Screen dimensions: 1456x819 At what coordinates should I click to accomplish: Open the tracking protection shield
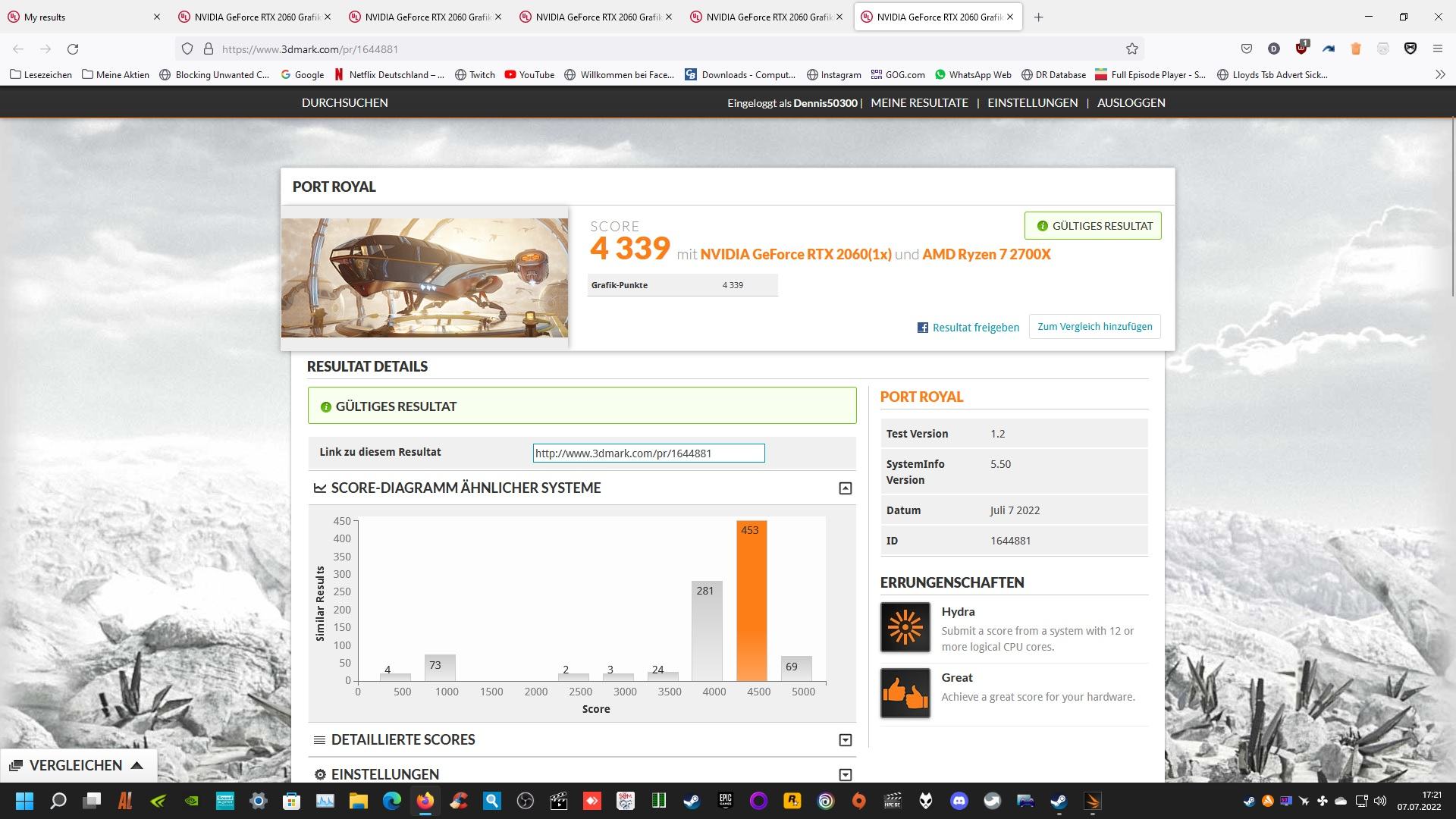coord(187,49)
